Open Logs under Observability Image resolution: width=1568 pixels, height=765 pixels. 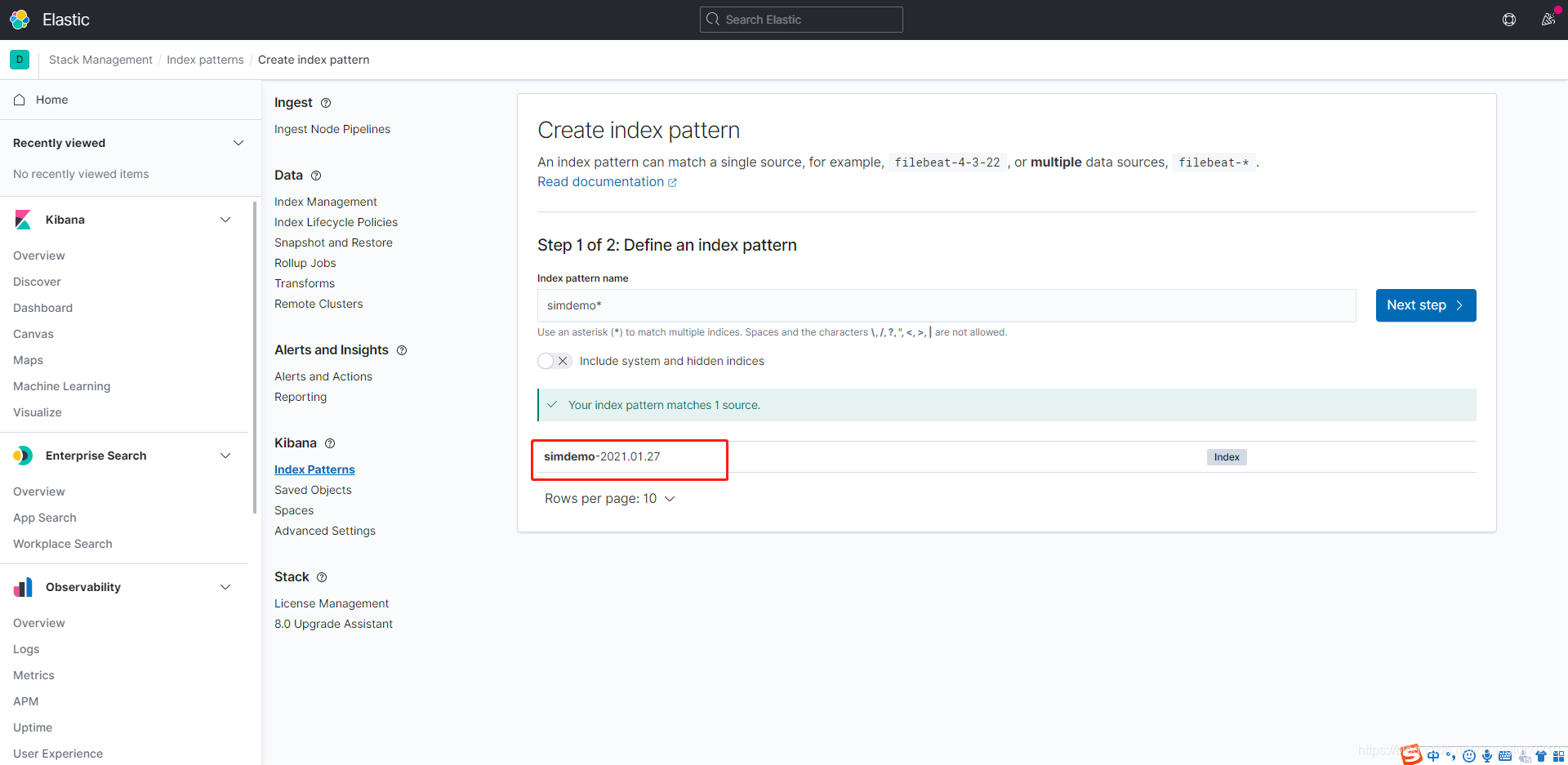[26, 649]
